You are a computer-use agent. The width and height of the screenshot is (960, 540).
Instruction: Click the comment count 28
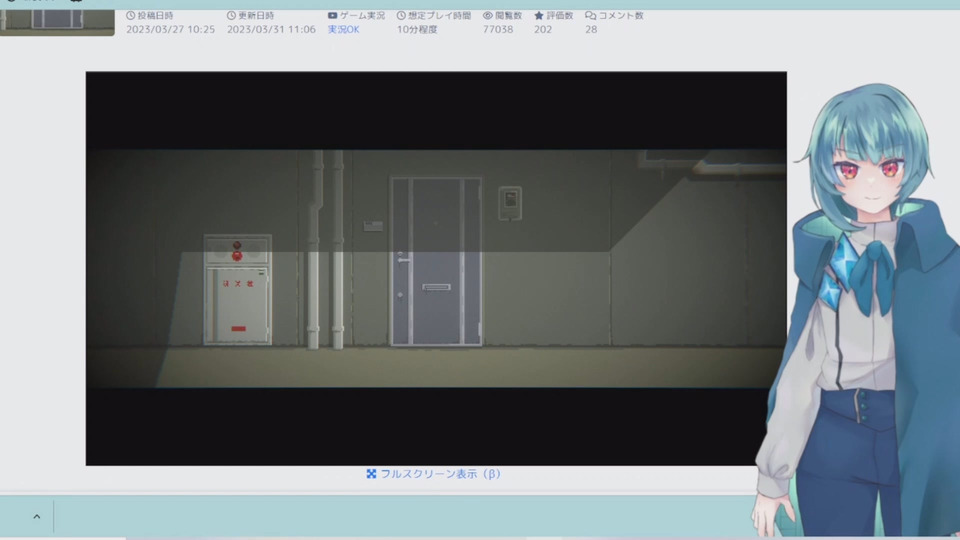591,29
